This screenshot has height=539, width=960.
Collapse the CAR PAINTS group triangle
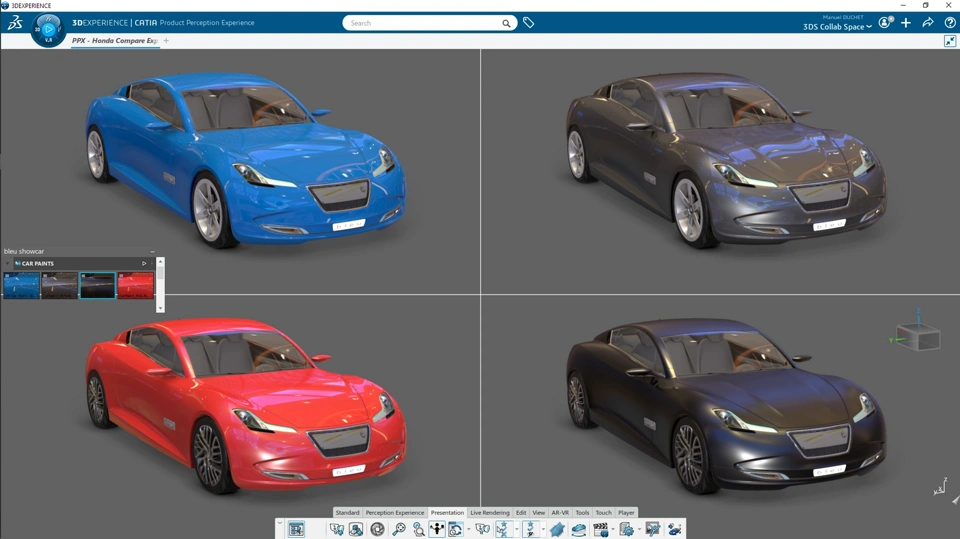[7, 263]
